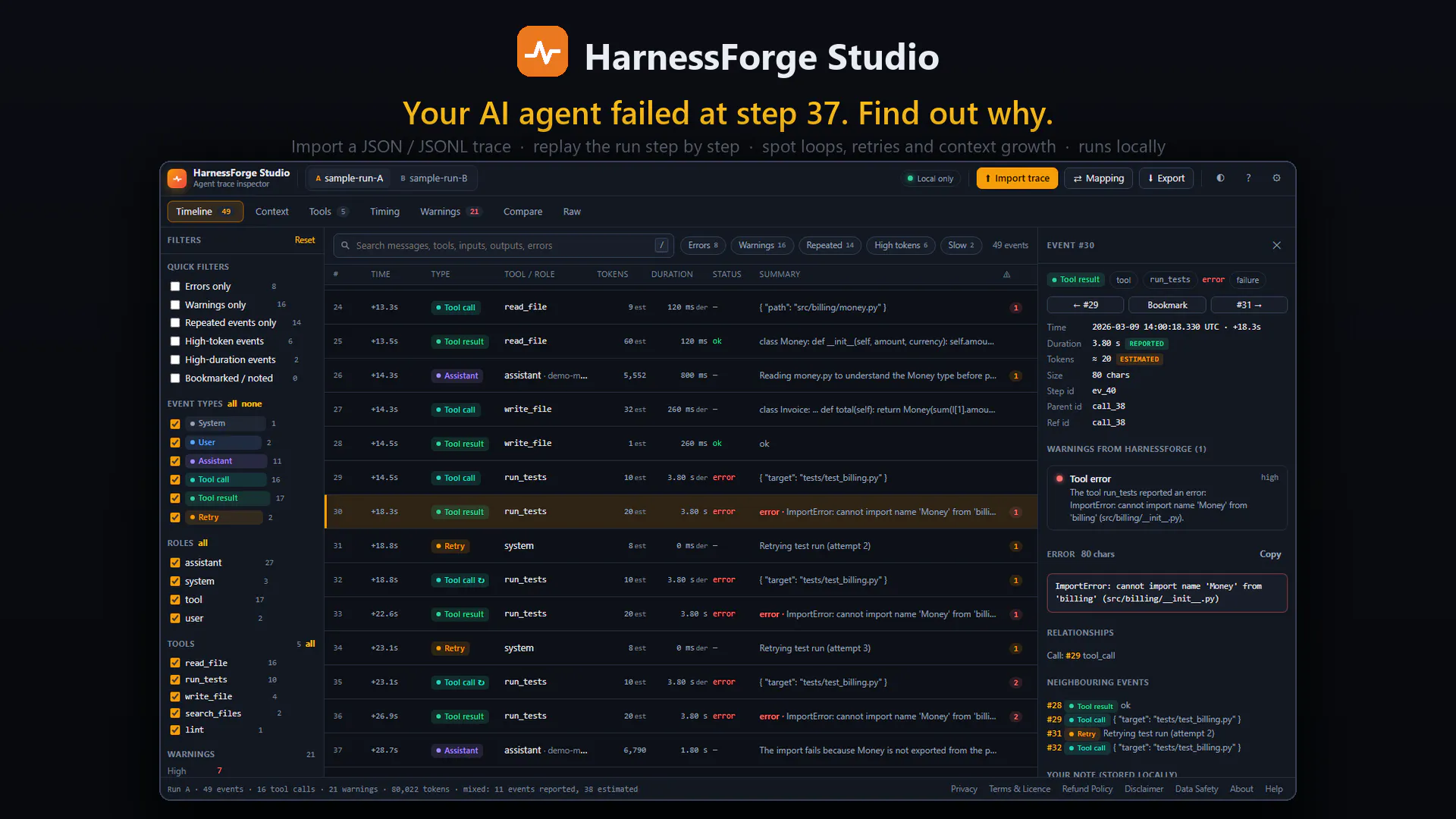Select none under Event Types
Viewport: 1456px width, 819px height.
252,404
